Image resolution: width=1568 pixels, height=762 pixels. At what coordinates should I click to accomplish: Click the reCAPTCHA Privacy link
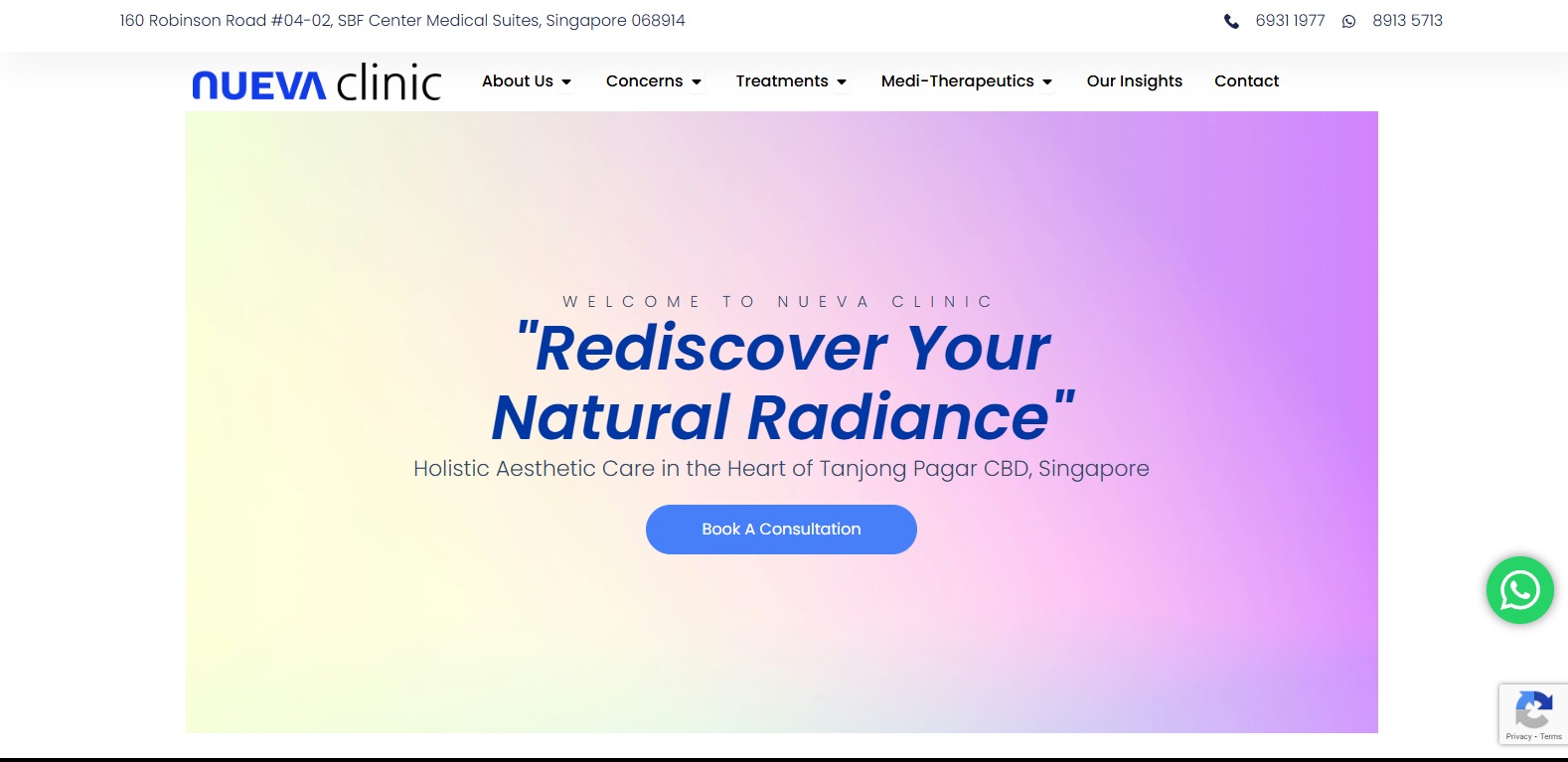1518,736
